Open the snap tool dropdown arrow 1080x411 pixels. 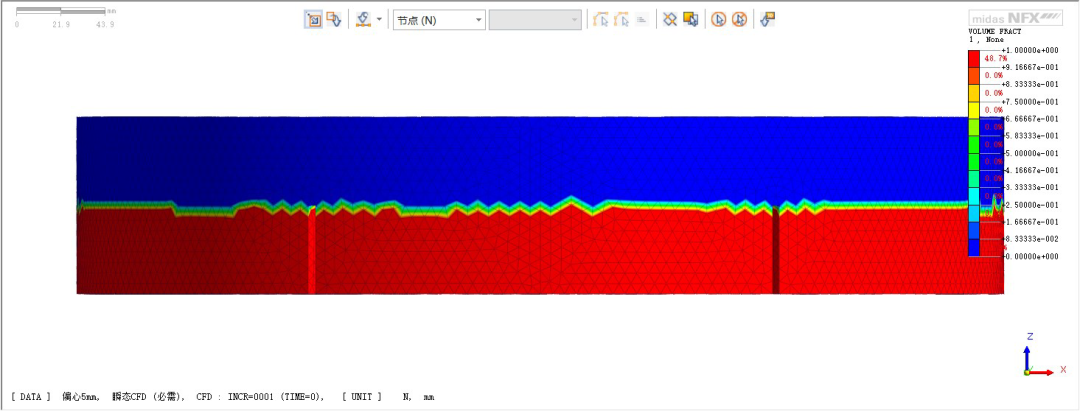click(x=379, y=19)
